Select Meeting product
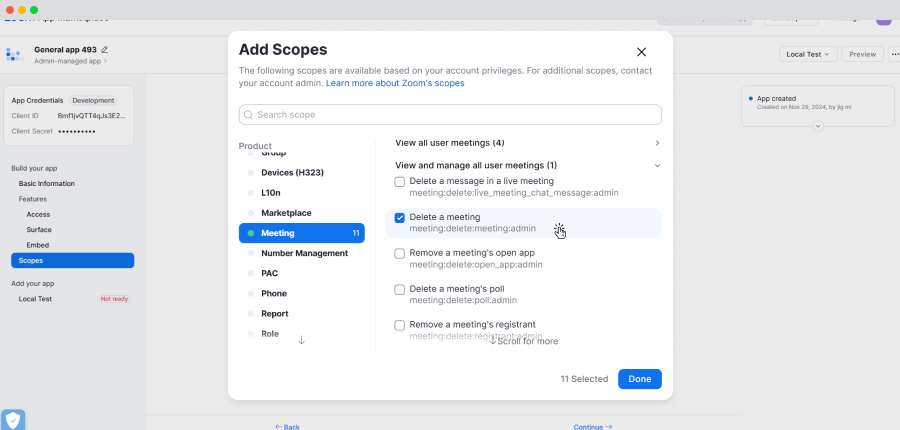 301,233
